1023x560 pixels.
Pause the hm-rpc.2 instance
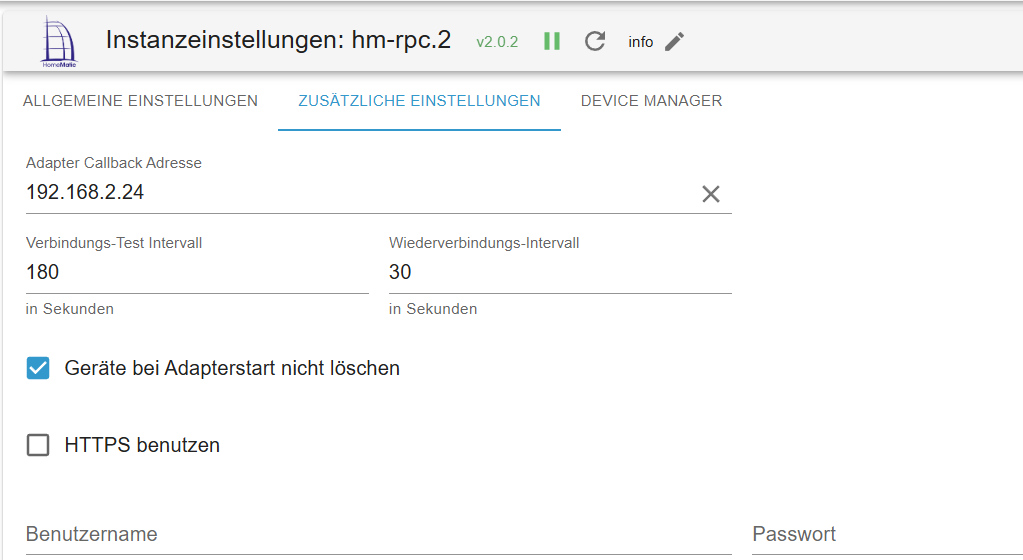[552, 41]
